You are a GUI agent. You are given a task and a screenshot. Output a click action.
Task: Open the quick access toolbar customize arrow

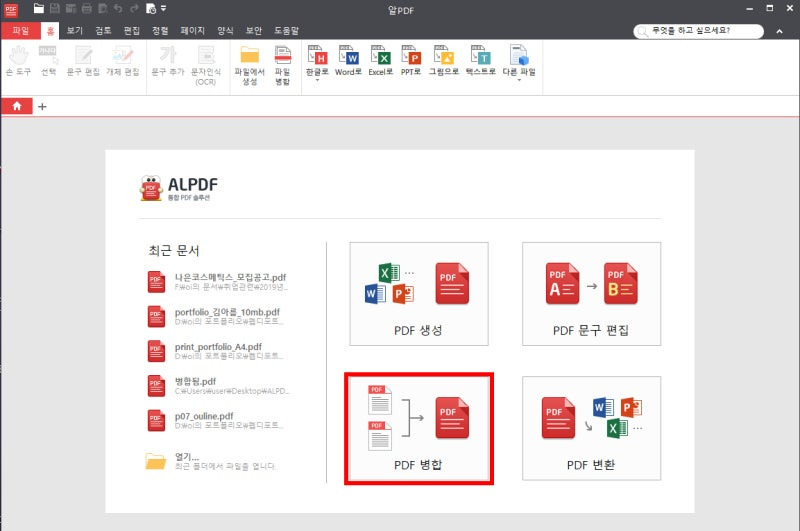coord(163,8)
